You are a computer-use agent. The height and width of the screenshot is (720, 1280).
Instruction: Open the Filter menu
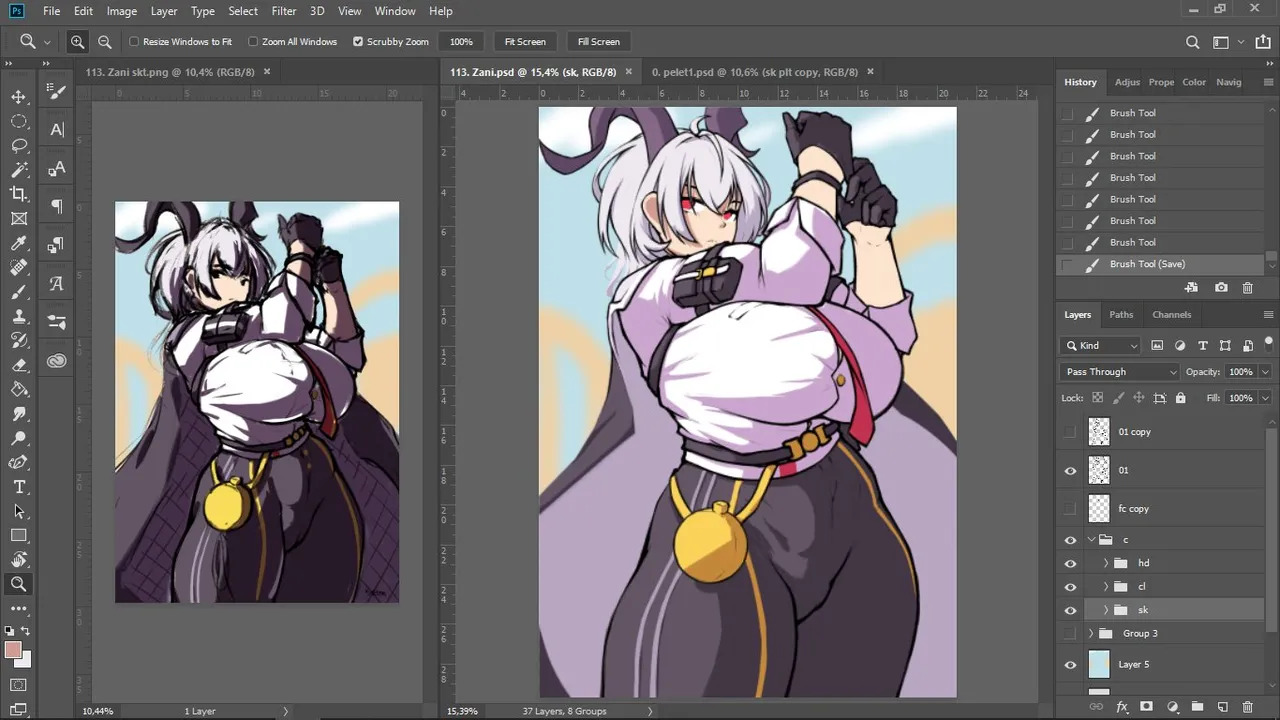coord(284,11)
